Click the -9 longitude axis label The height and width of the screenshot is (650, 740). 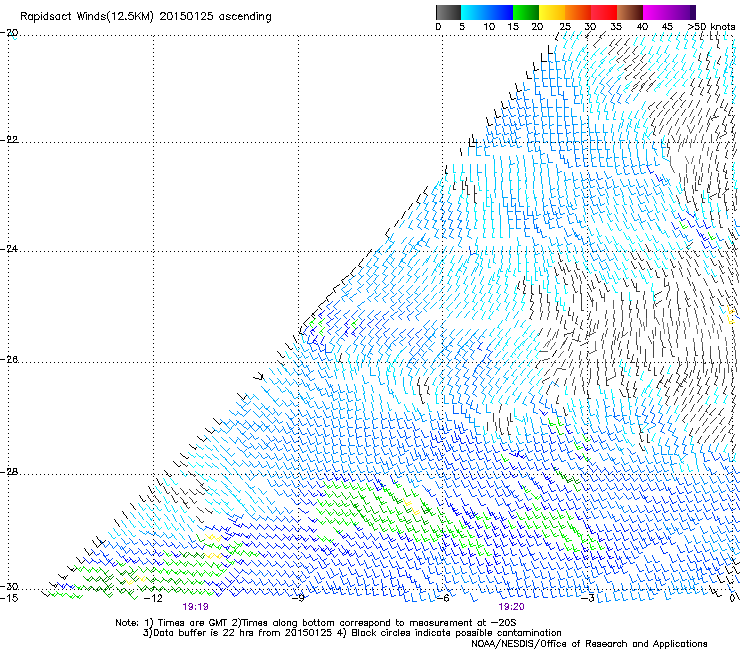(x=298, y=598)
